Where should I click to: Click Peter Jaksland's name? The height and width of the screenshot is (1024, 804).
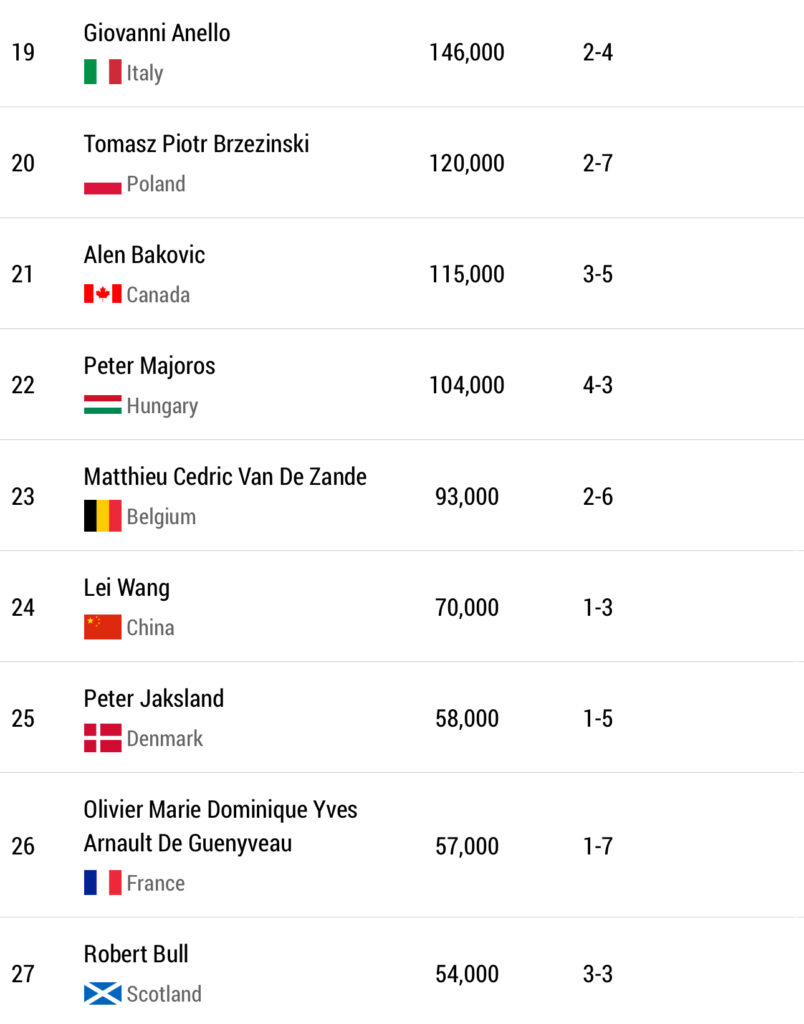[154, 698]
